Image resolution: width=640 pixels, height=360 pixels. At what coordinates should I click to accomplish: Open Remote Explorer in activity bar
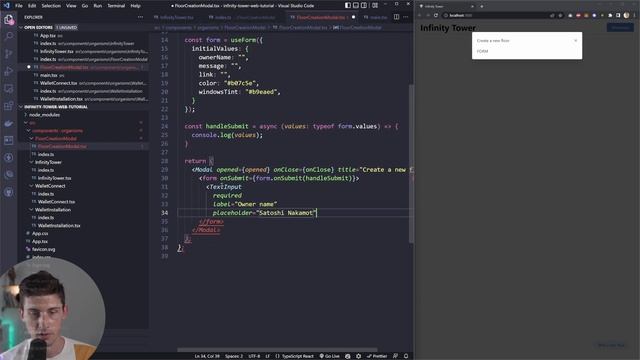[9, 89]
